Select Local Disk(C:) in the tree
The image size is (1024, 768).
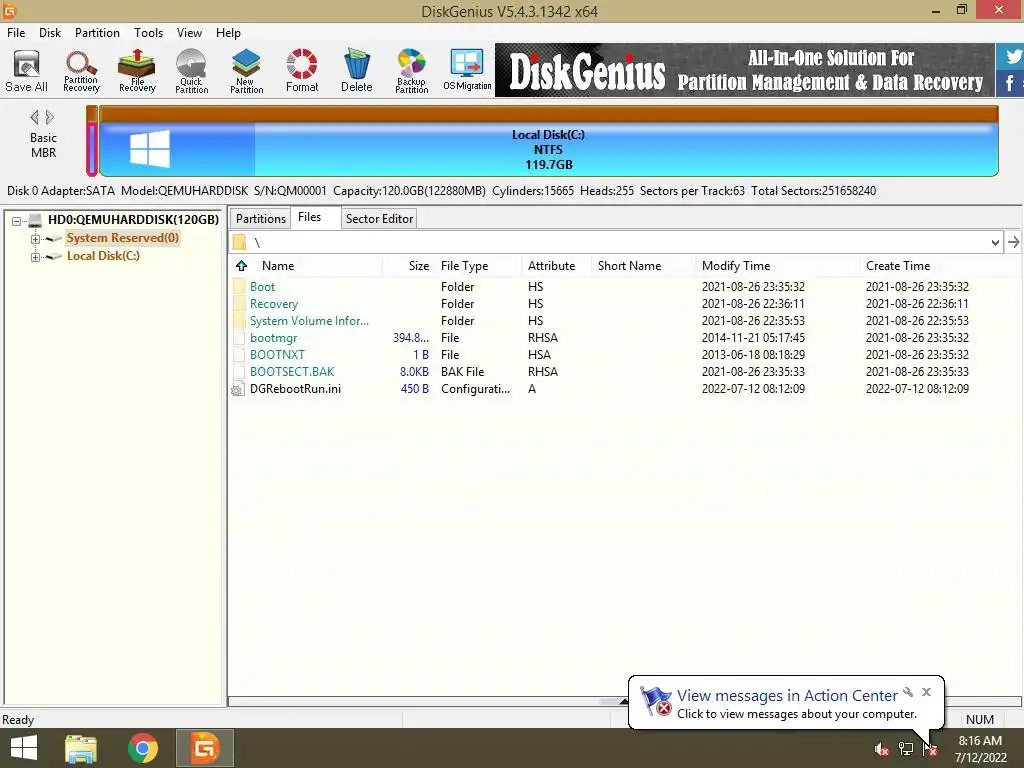click(103, 256)
